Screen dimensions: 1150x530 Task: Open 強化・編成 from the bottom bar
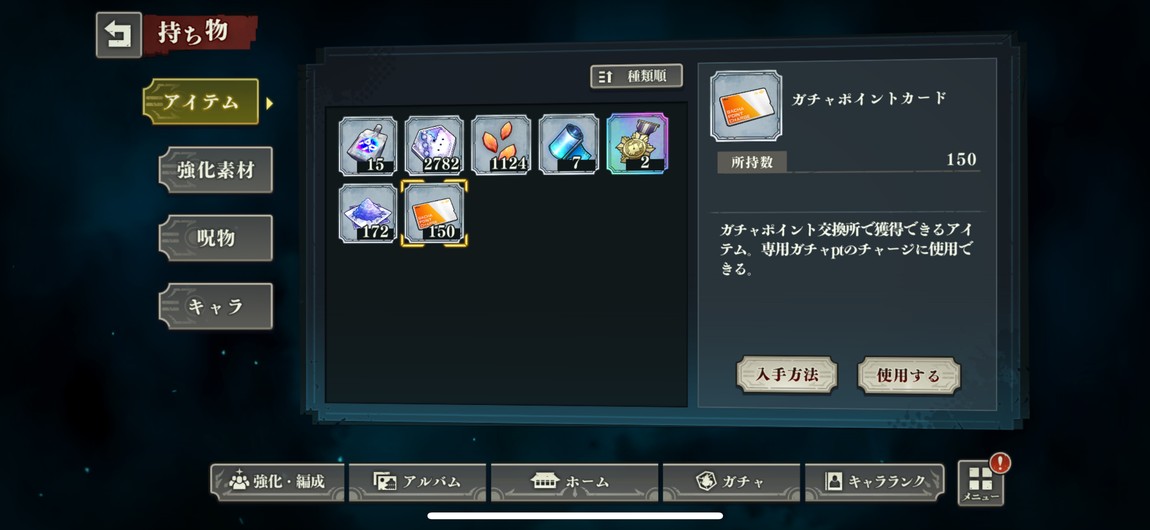(x=277, y=482)
